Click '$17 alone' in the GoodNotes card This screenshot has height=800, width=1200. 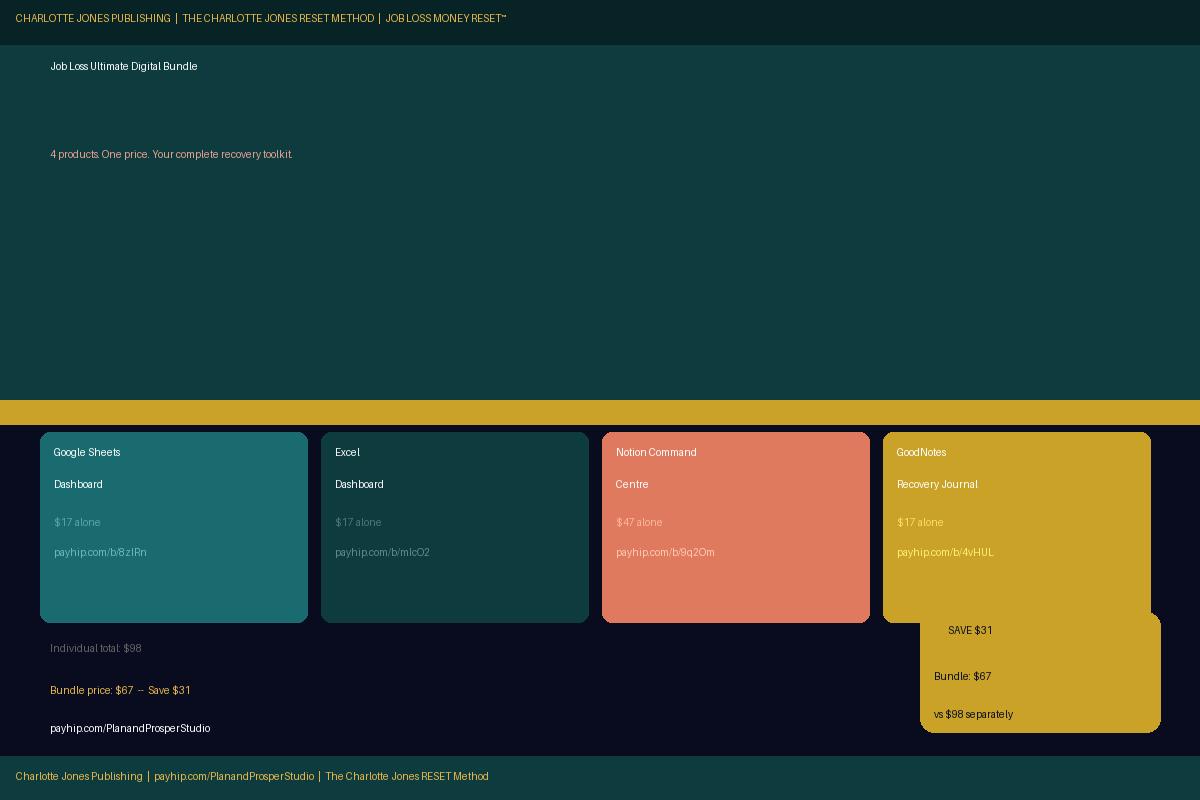(x=920, y=522)
